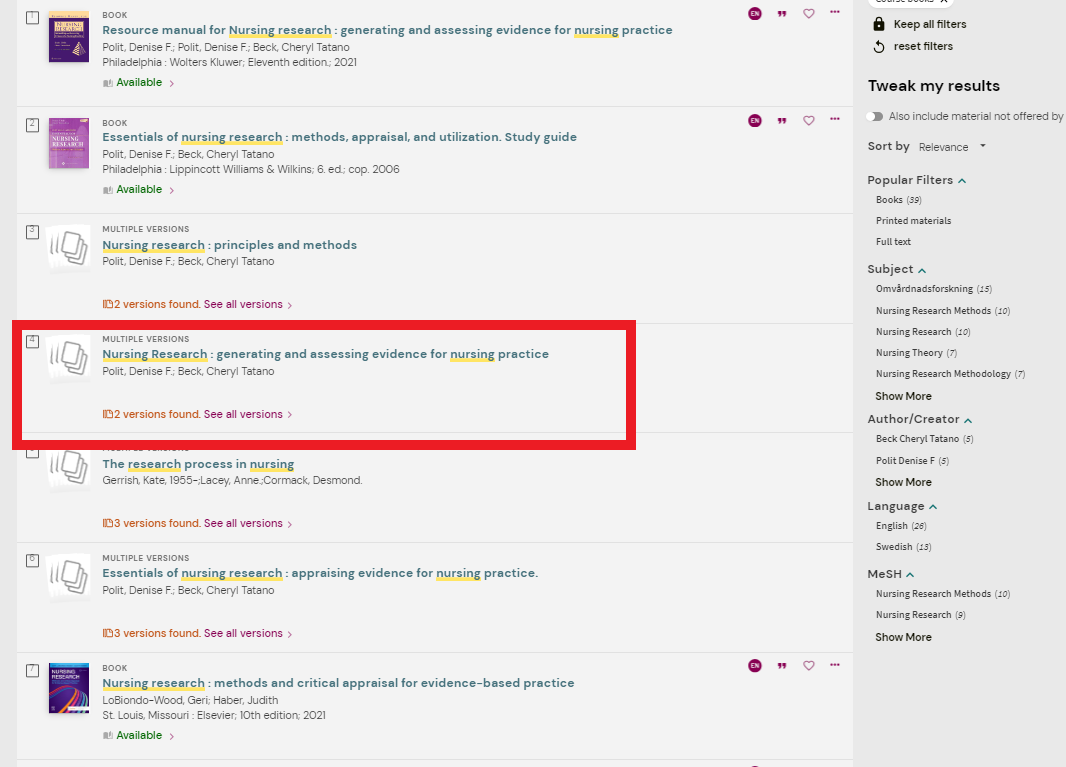Check Available status for Resource manual book

click(x=139, y=82)
